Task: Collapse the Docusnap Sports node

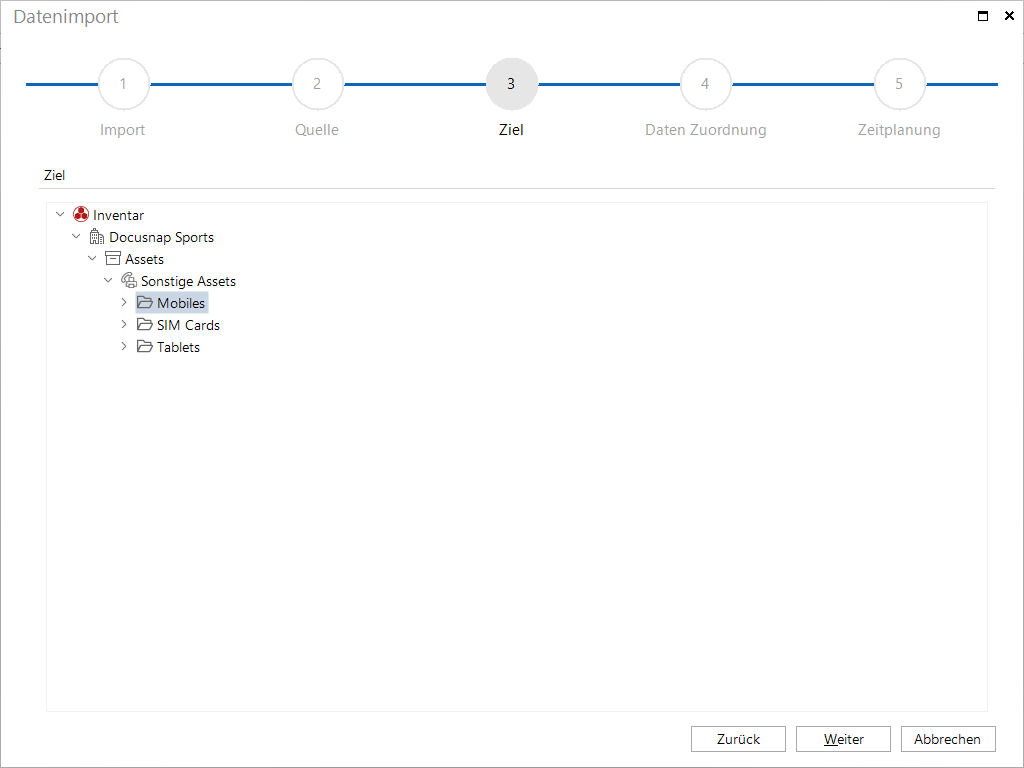Action: point(76,236)
